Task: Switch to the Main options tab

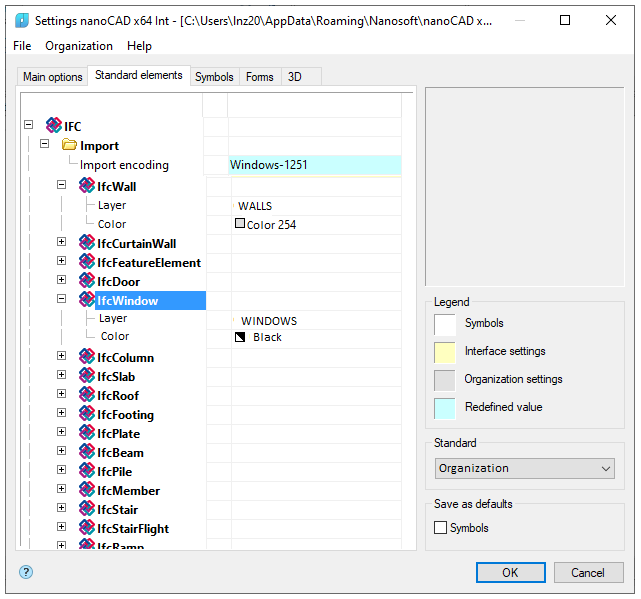Action: [53, 77]
